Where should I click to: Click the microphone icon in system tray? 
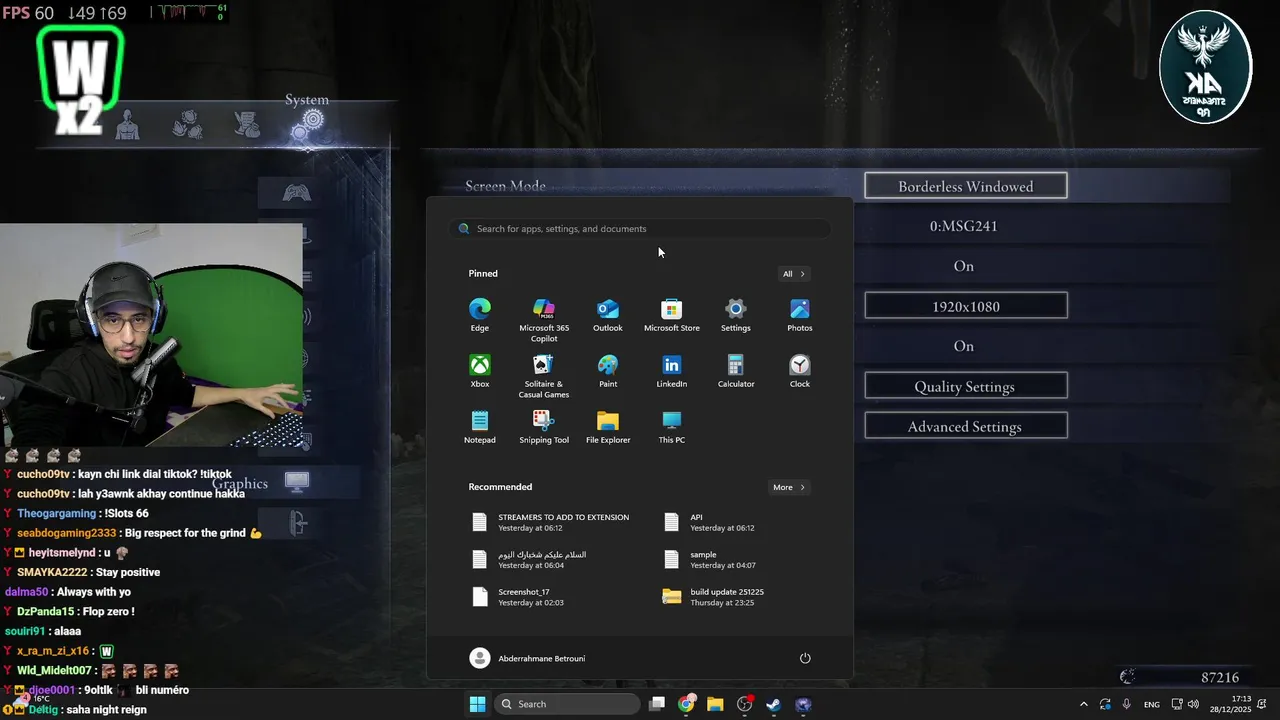1127,704
